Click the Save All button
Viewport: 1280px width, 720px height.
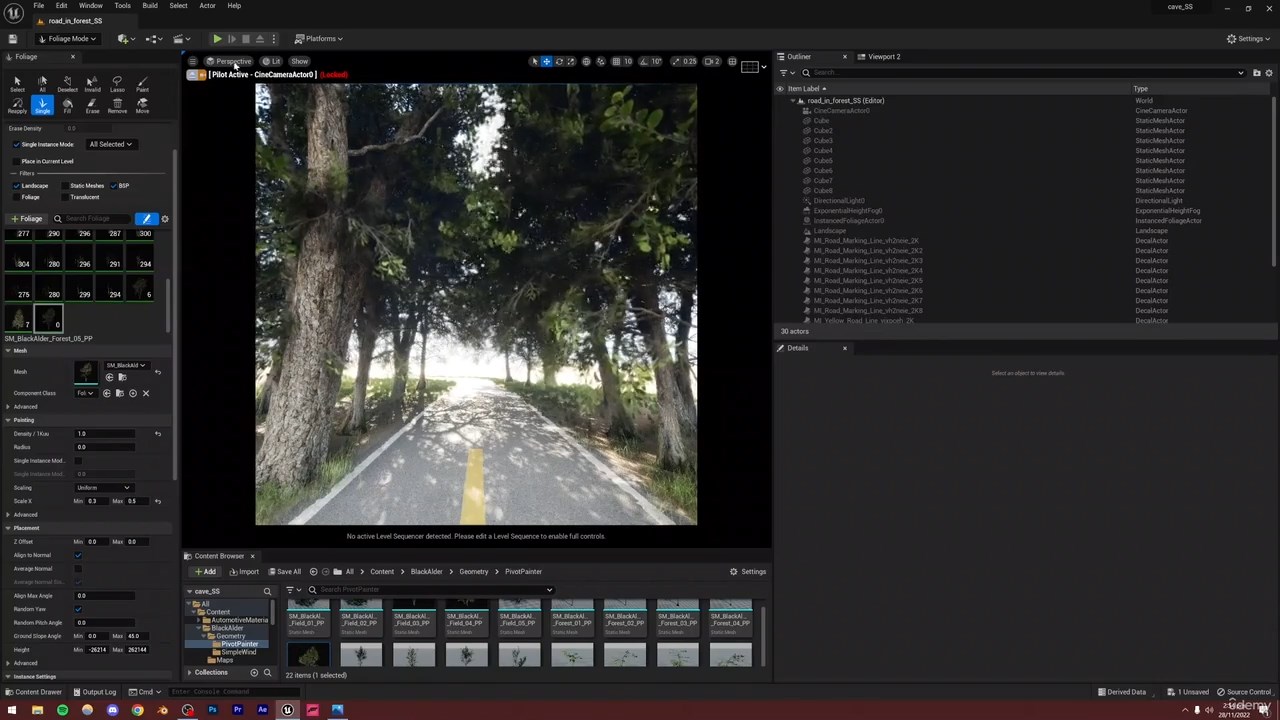click(x=283, y=572)
